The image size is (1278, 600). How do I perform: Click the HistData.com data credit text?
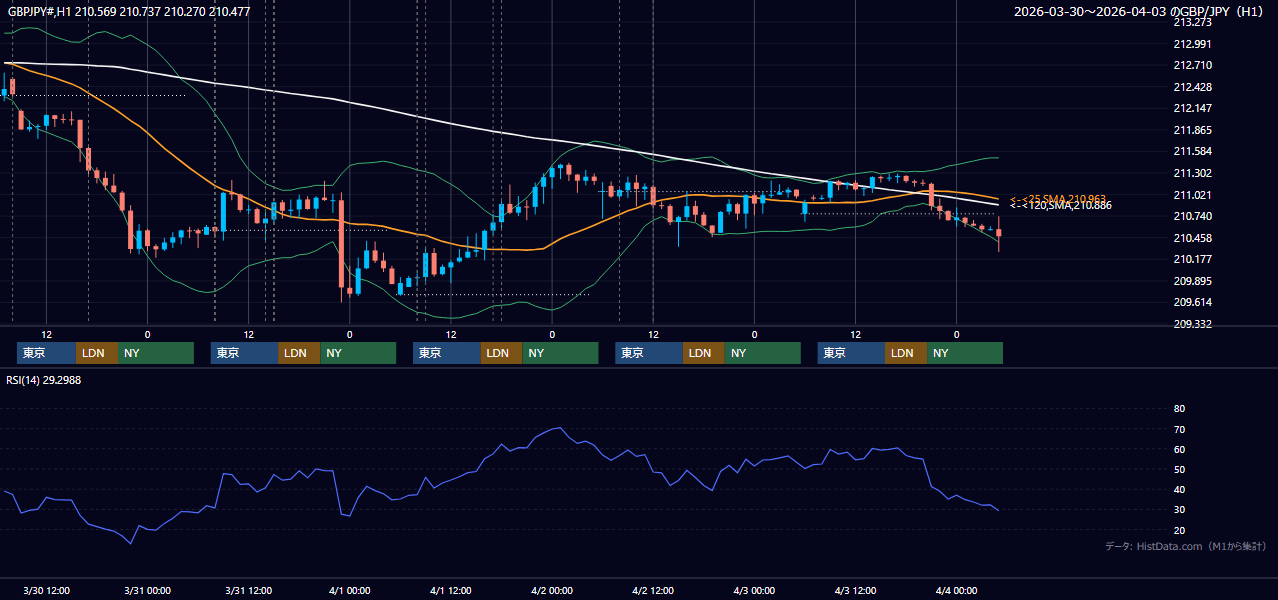[x=1186, y=546]
